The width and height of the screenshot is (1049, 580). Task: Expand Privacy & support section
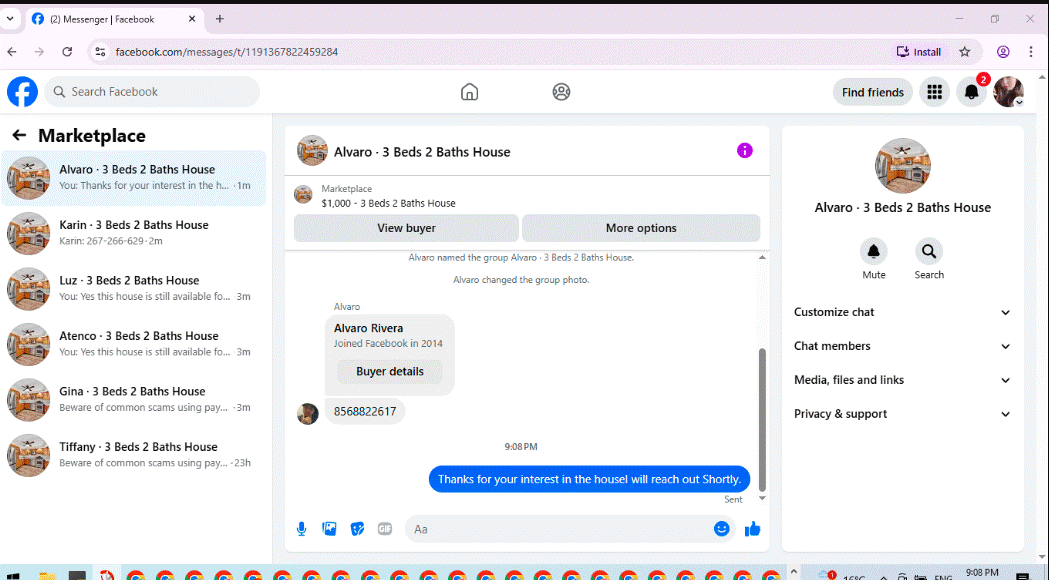point(902,414)
